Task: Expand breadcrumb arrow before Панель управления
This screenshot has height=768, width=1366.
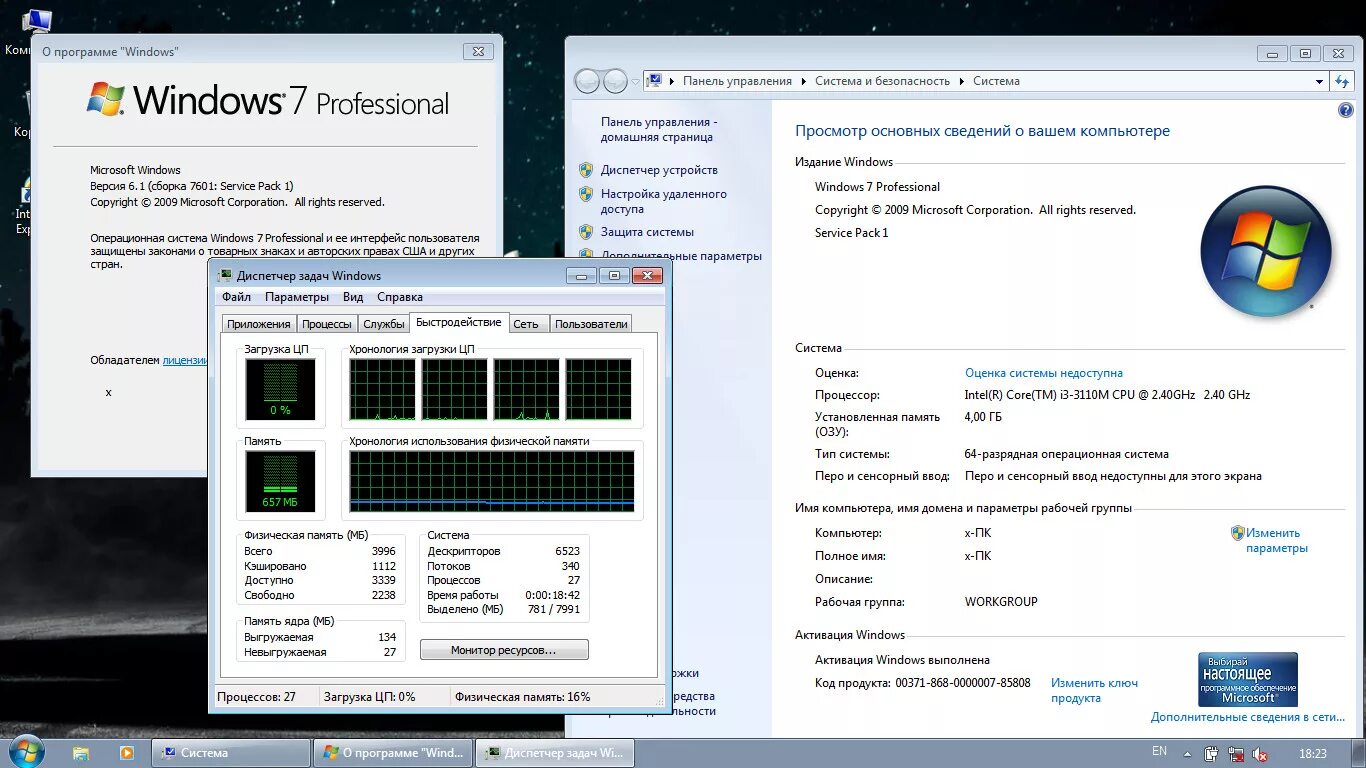Action: point(673,81)
